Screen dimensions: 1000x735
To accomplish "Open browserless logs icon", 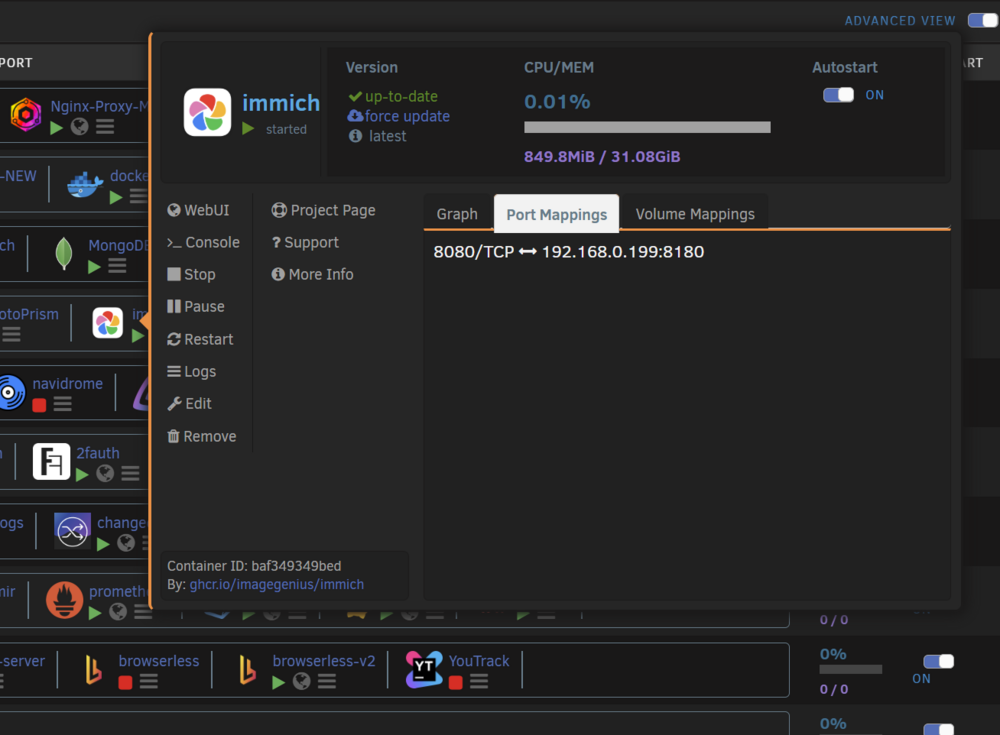I will pyautogui.click(x=149, y=682).
